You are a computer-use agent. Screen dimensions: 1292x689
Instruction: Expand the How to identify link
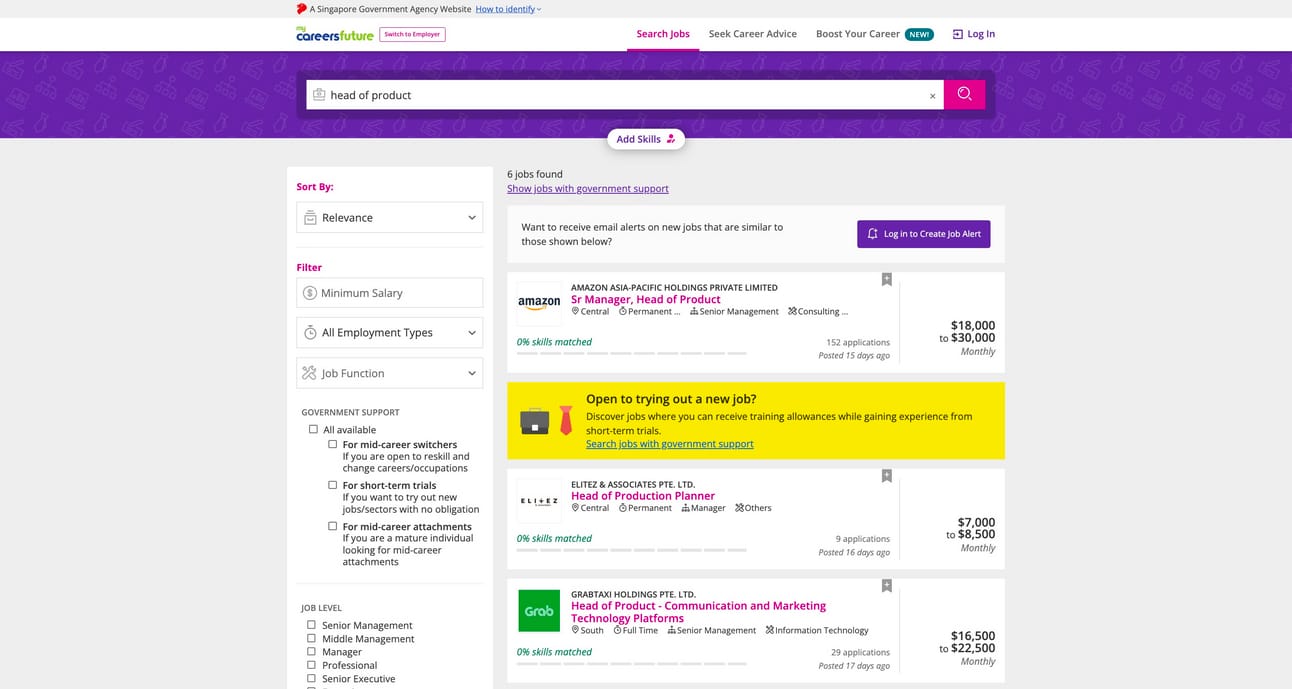point(508,9)
